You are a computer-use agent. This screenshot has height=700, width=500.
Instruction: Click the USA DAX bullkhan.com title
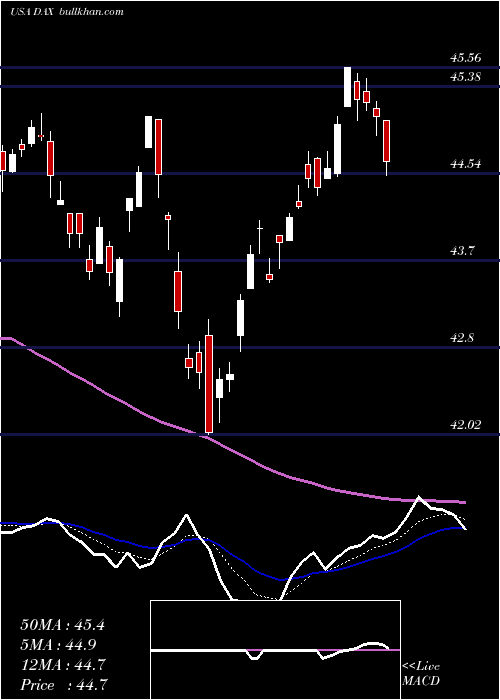(67, 12)
